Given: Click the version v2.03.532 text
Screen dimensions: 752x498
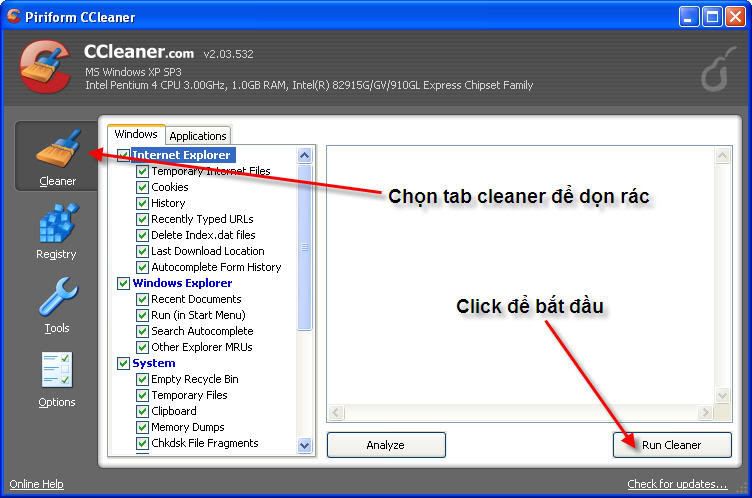Looking at the screenshot, I should [x=228, y=54].
